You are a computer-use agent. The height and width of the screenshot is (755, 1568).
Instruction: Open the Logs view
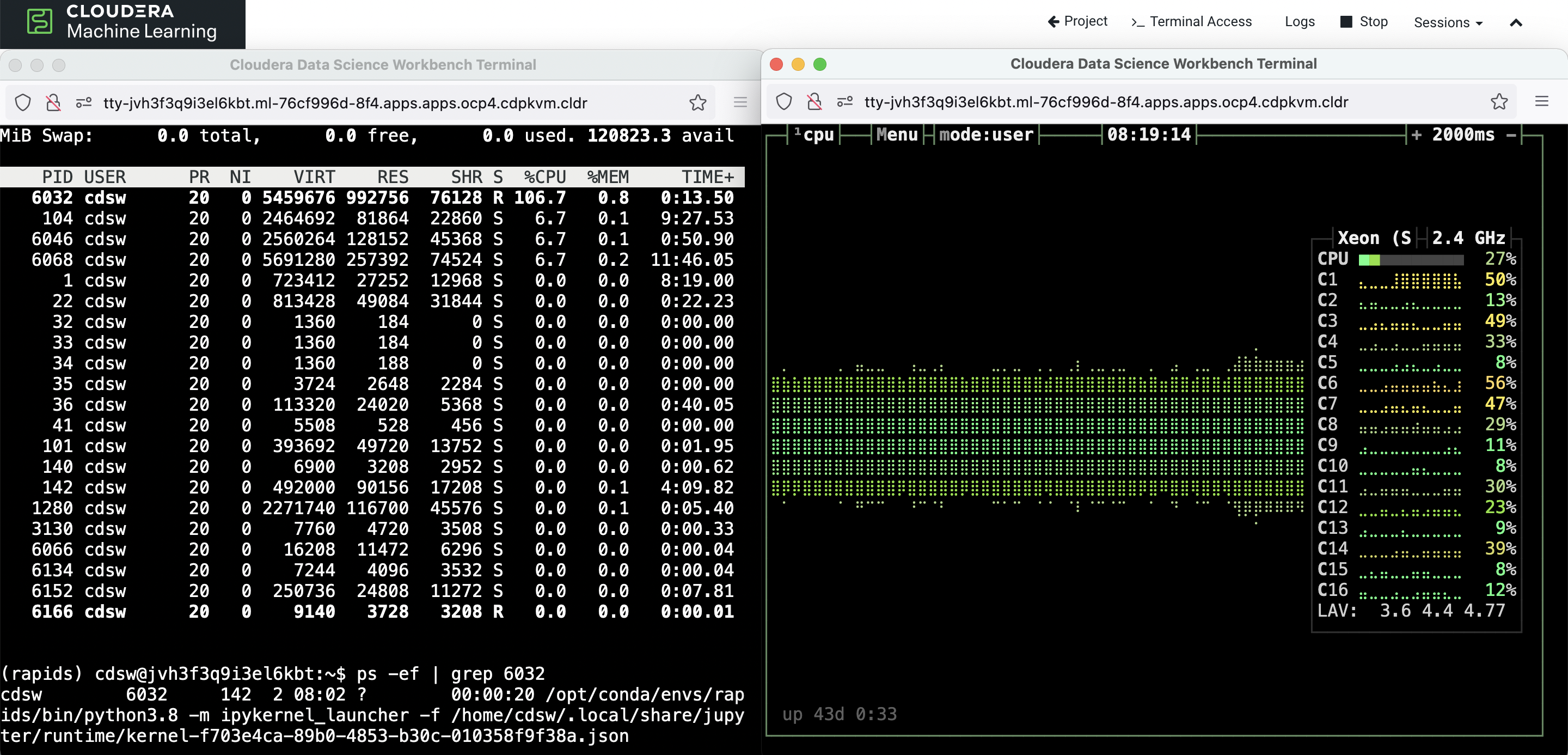(1300, 22)
